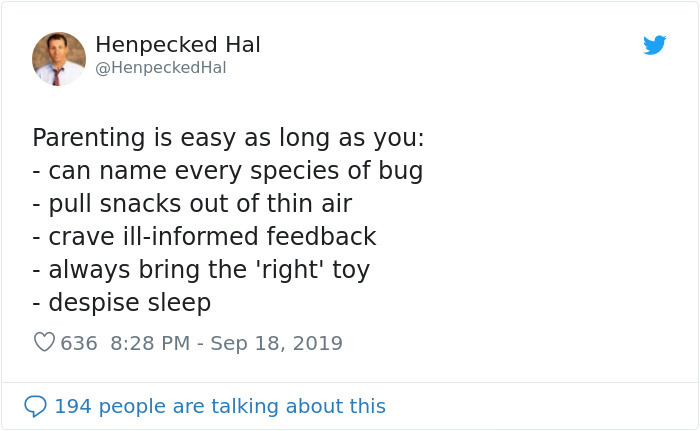
Task: Click the reply speech bubble icon
Action: [x=35, y=406]
